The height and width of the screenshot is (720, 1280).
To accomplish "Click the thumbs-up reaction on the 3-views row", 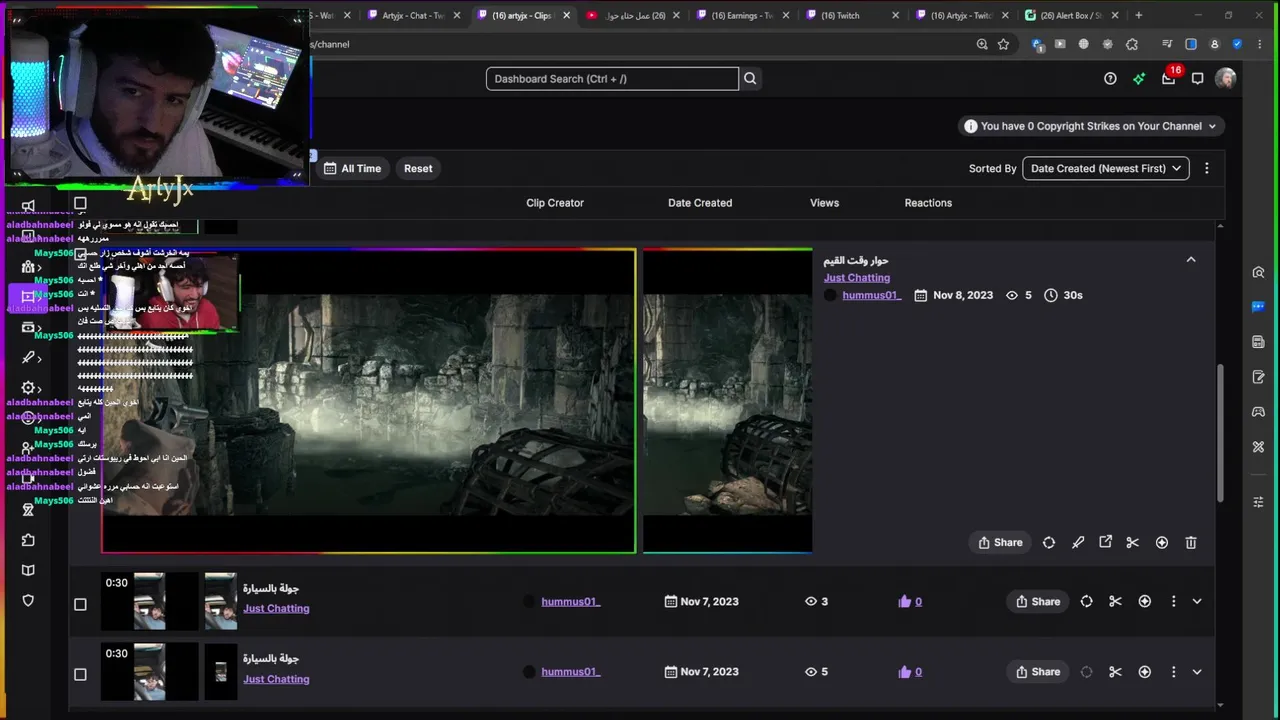I will point(910,601).
